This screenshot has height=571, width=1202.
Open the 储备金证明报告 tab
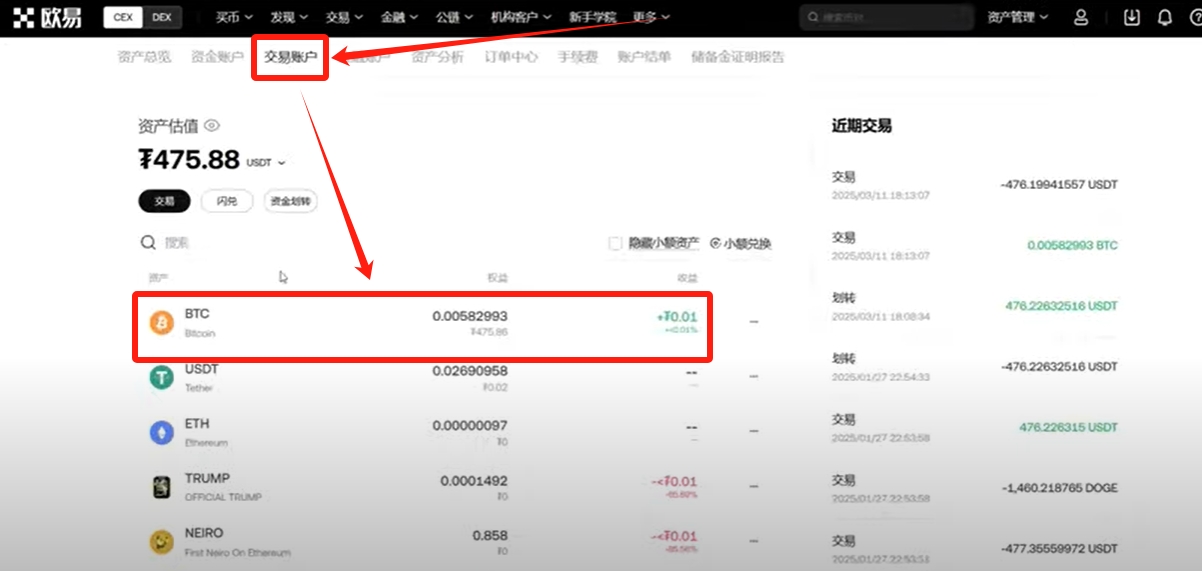(x=738, y=57)
